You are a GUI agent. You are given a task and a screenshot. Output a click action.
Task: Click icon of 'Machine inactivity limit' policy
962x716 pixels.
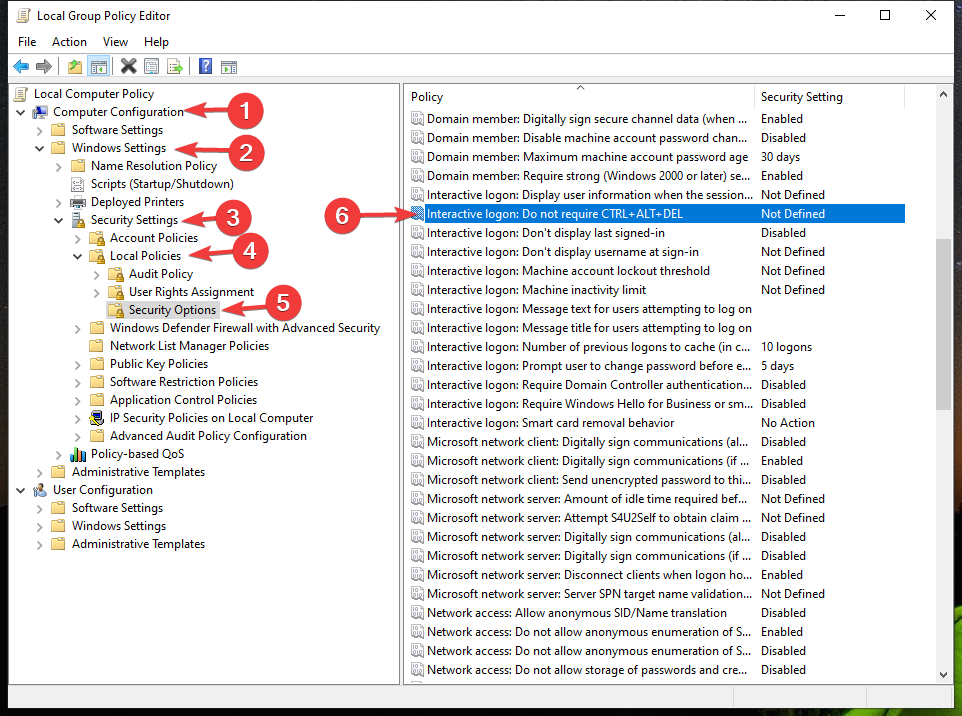point(417,290)
